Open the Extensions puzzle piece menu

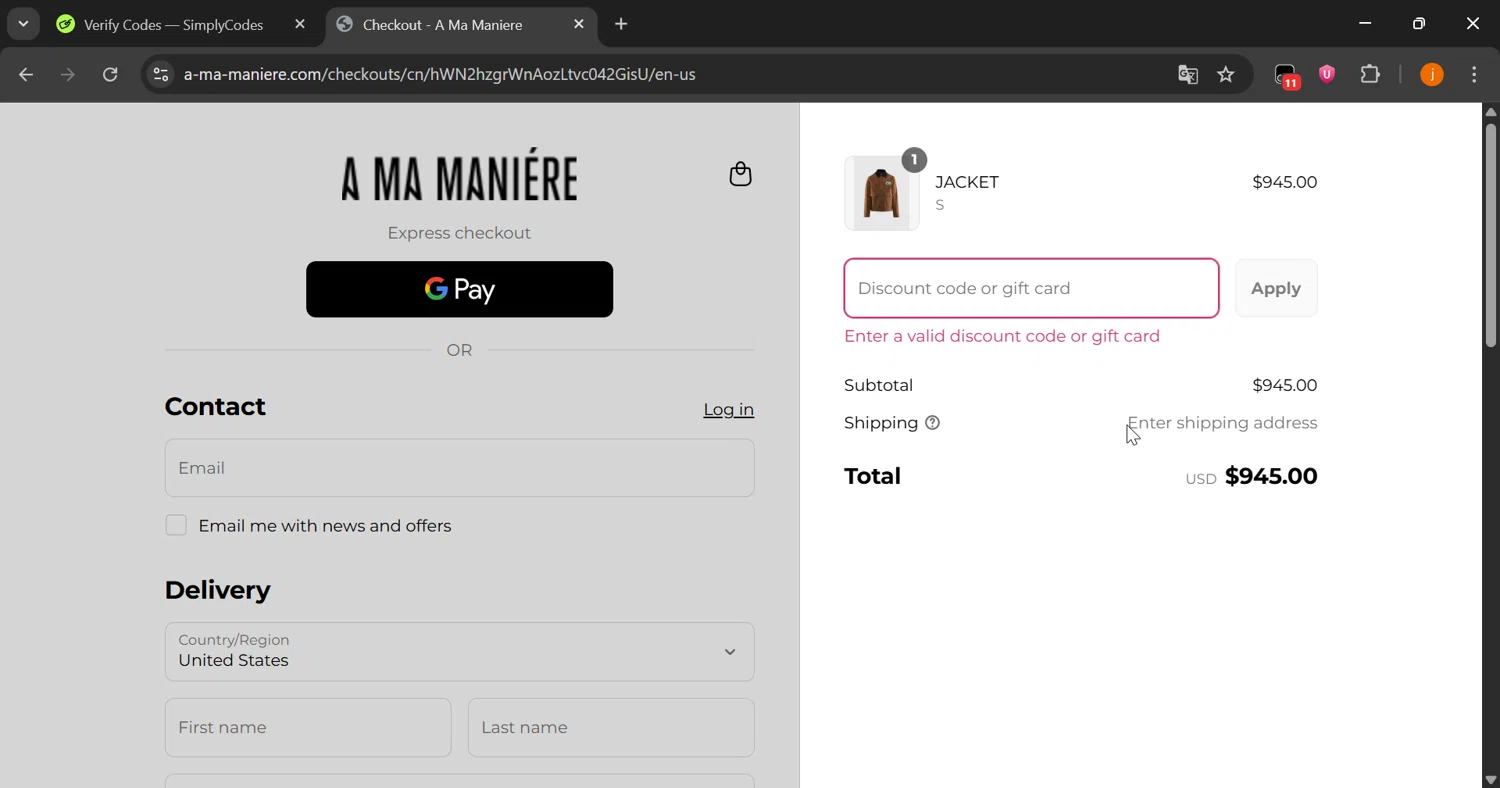pos(1370,74)
